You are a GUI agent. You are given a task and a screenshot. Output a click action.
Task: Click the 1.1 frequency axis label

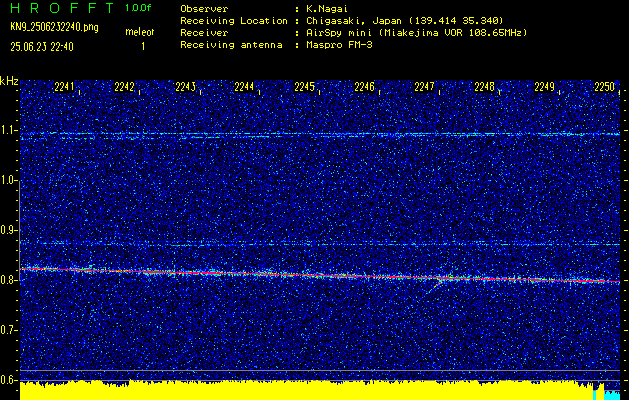pos(7,130)
